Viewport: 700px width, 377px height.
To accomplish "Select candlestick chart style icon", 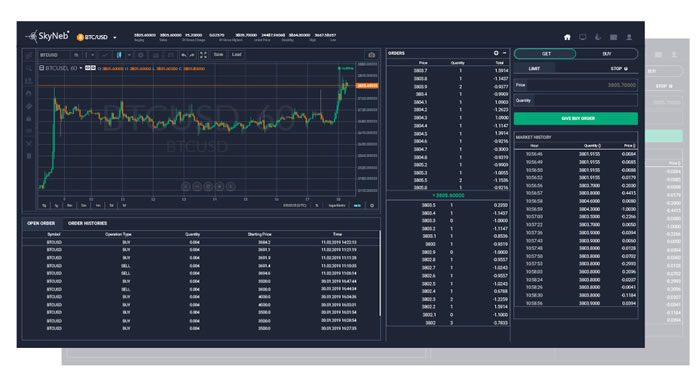I will pos(119,55).
